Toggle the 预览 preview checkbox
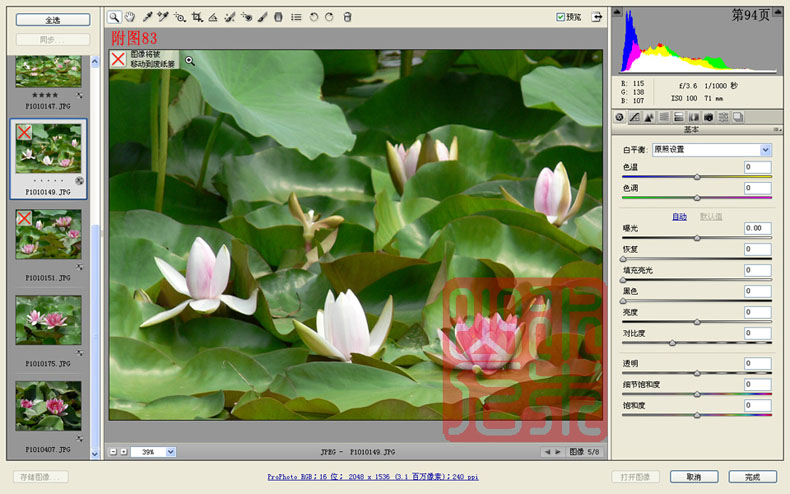Image resolution: width=790 pixels, height=494 pixels. (560, 17)
